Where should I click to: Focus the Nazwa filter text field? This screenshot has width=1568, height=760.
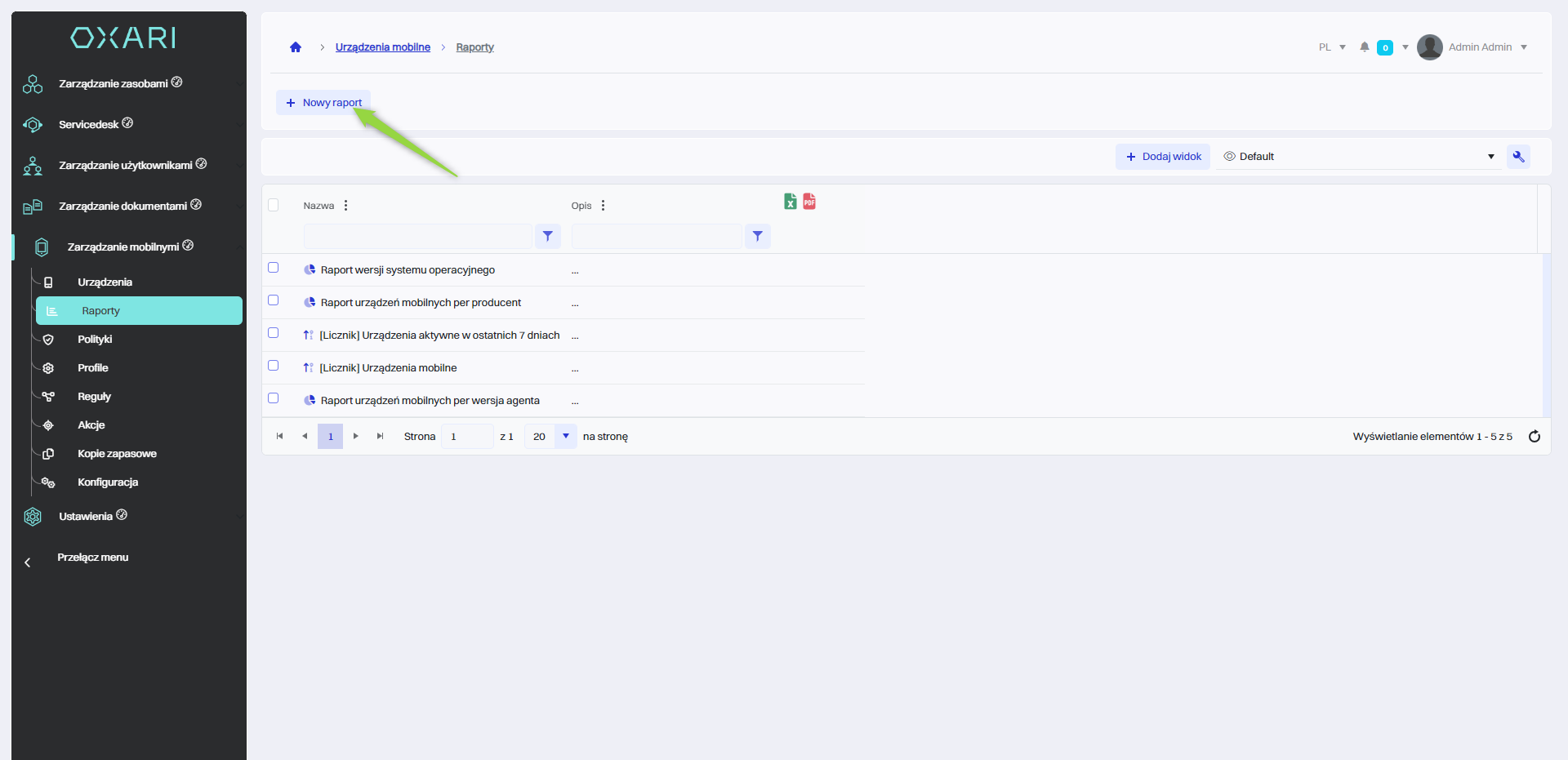417,236
